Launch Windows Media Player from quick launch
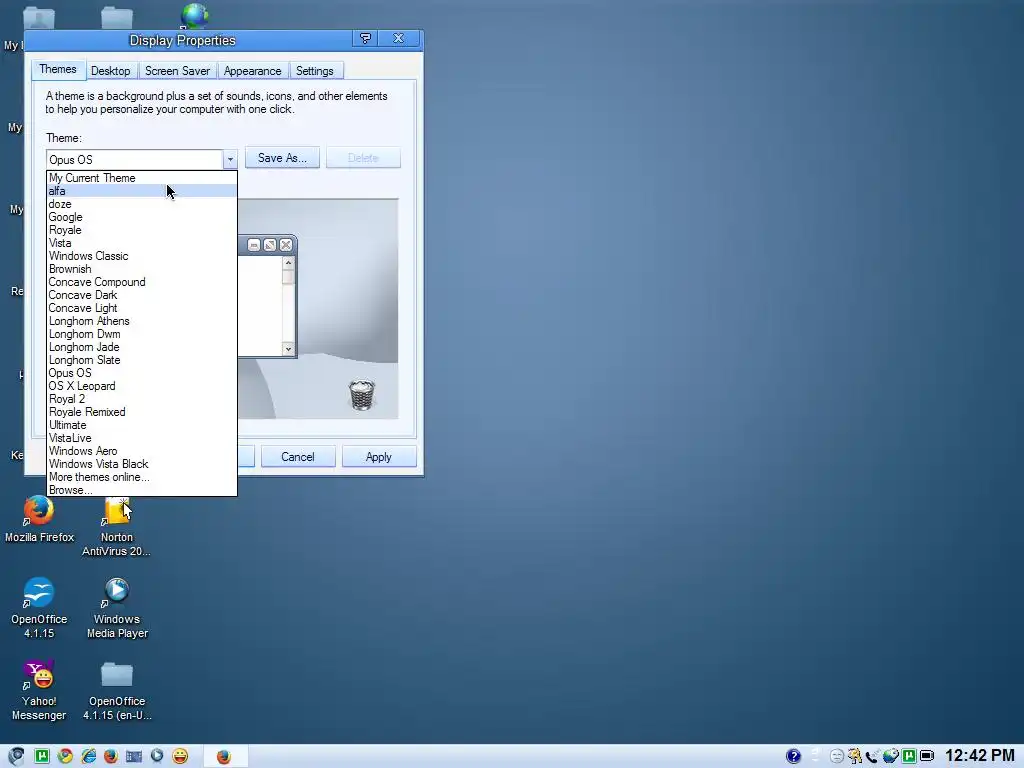The width and height of the screenshot is (1024, 768). click(157, 756)
